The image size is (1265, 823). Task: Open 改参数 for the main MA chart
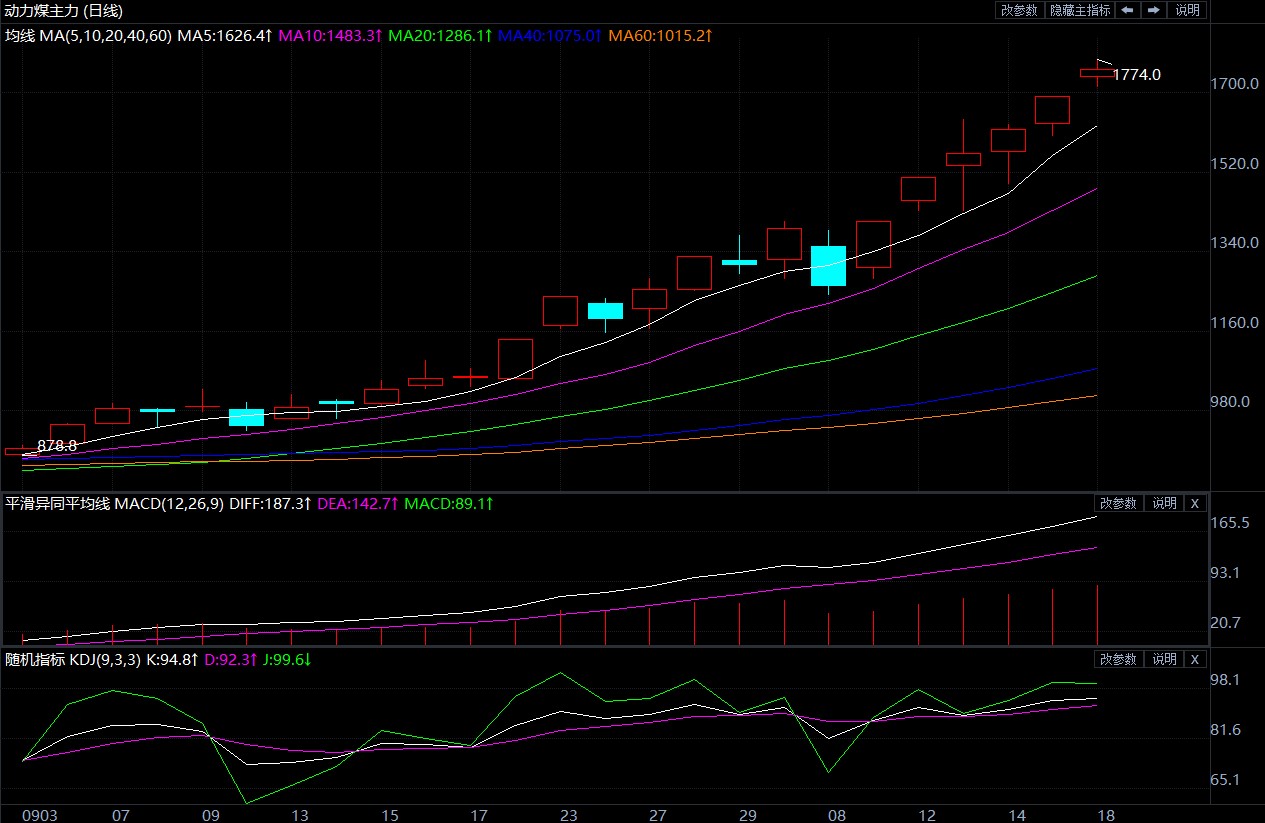point(1018,10)
